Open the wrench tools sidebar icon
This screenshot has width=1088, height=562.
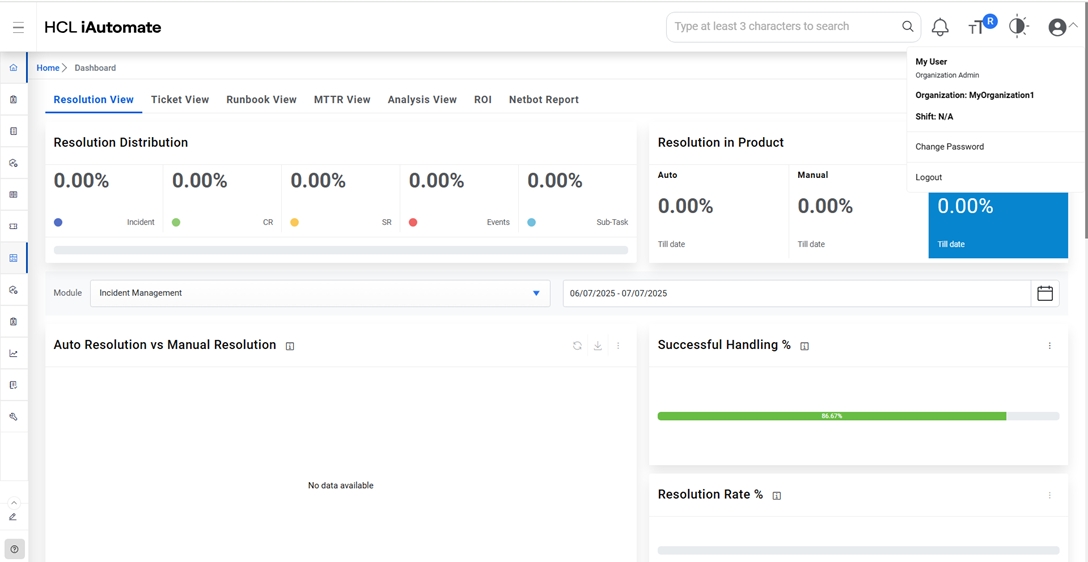click(13, 416)
